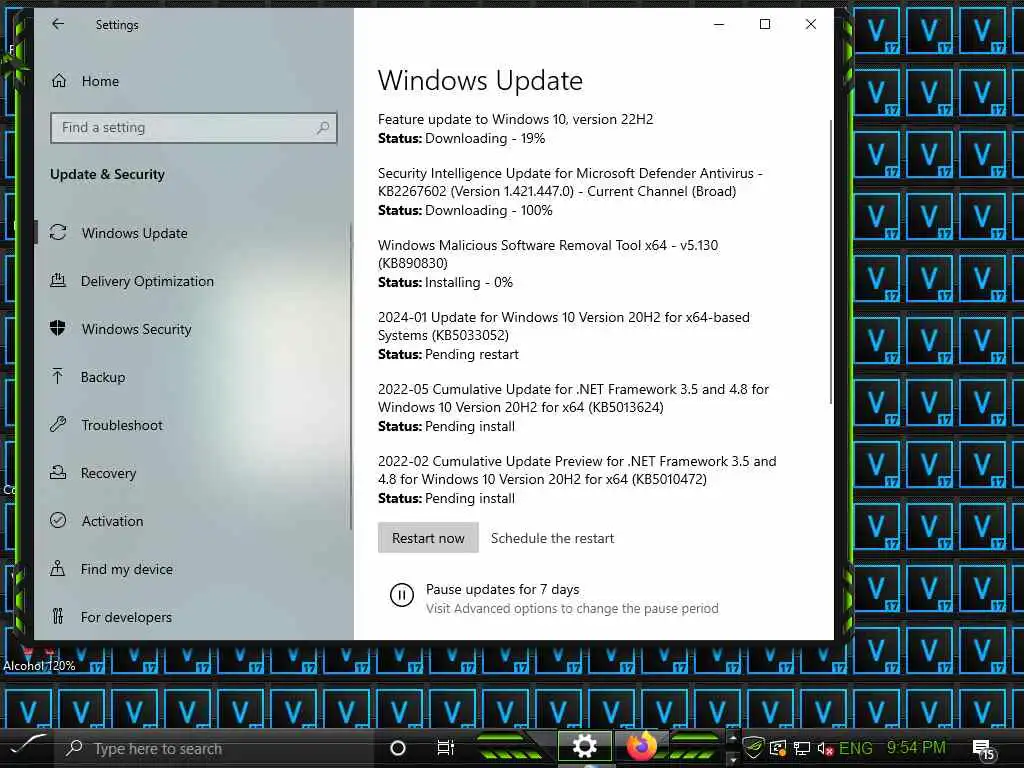The height and width of the screenshot is (768, 1024).
Task: Go back with the Settings back arrow
Action: (x=58, y=24)
